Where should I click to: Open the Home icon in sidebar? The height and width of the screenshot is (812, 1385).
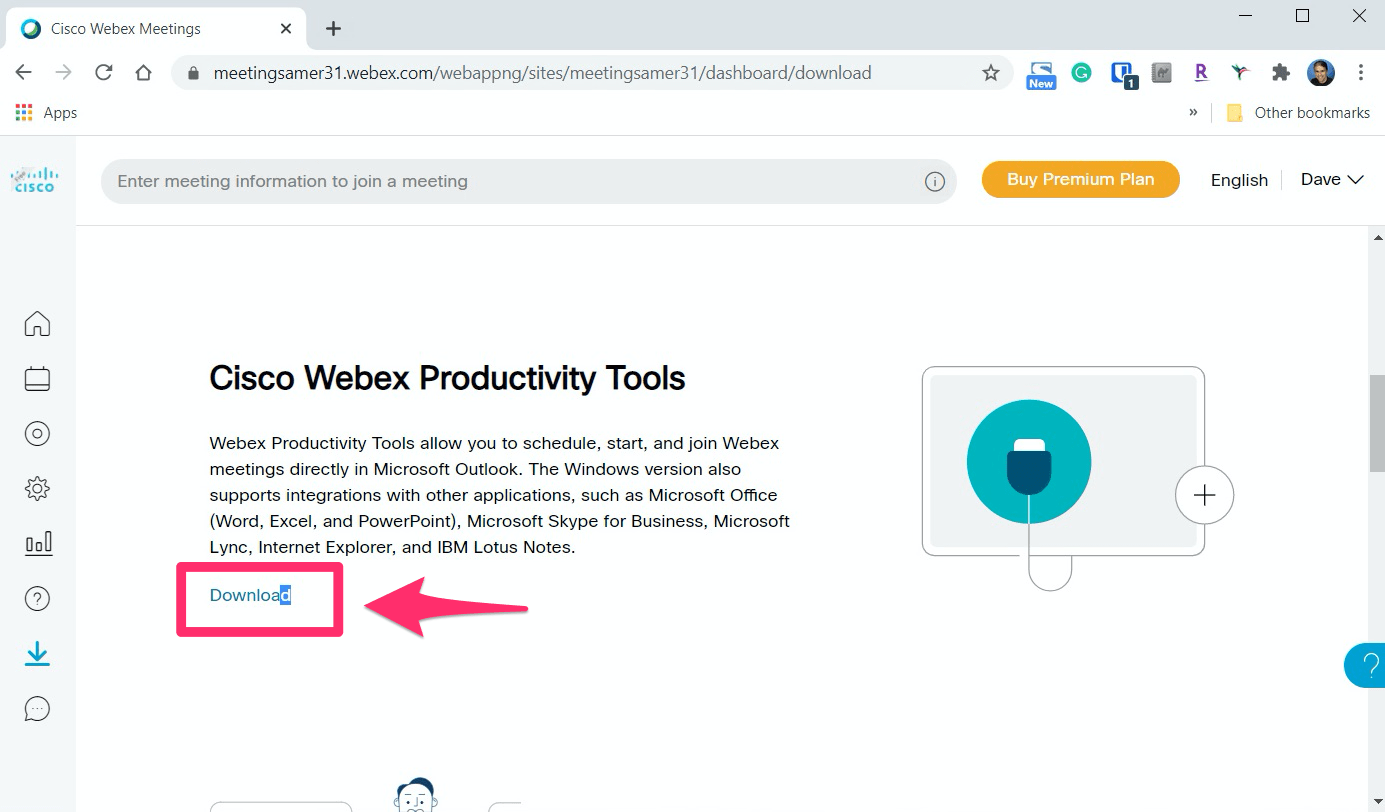pyautogui.click(x=37, y=324)
